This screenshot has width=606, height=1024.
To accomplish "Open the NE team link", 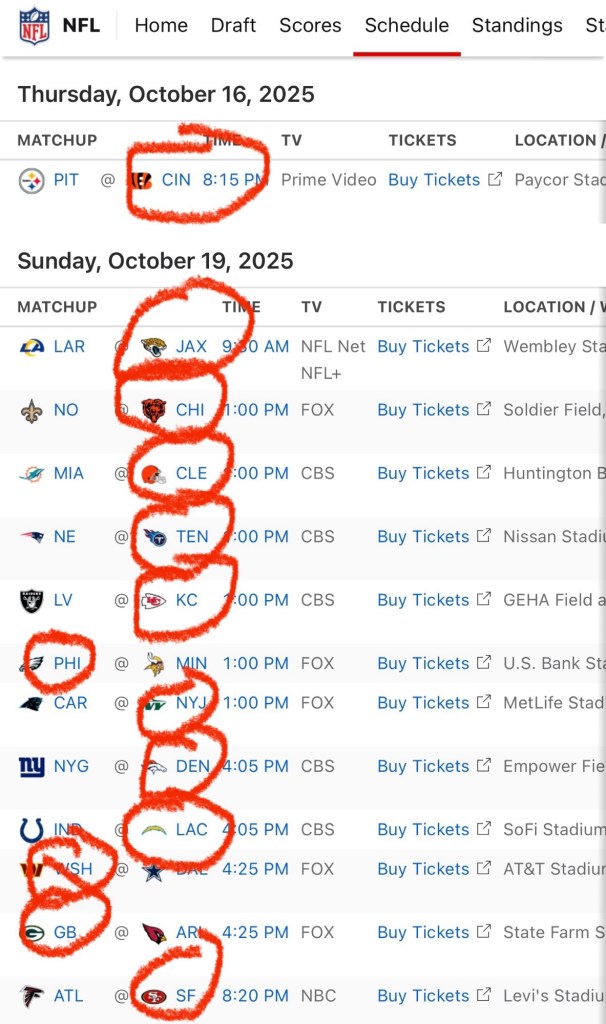I will pos(65,537).
